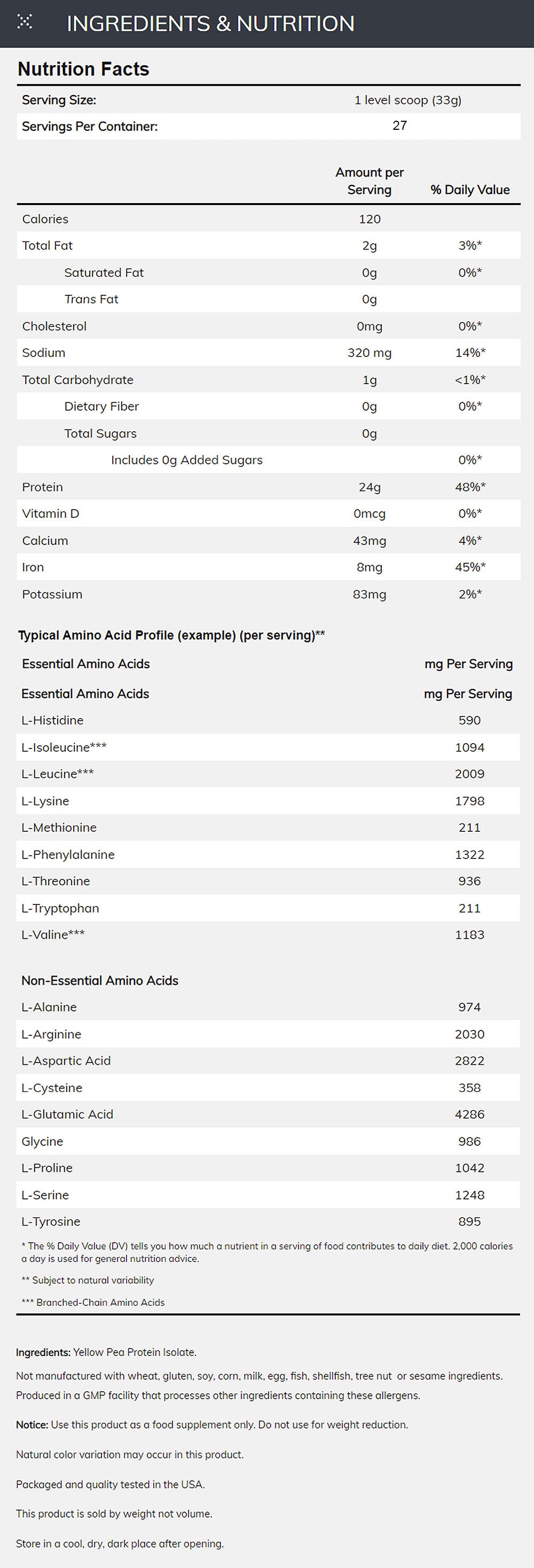The height and width of the screenshot is (1568, 534).
Task: Click the Iron 45% daily value
Action: 470,567
